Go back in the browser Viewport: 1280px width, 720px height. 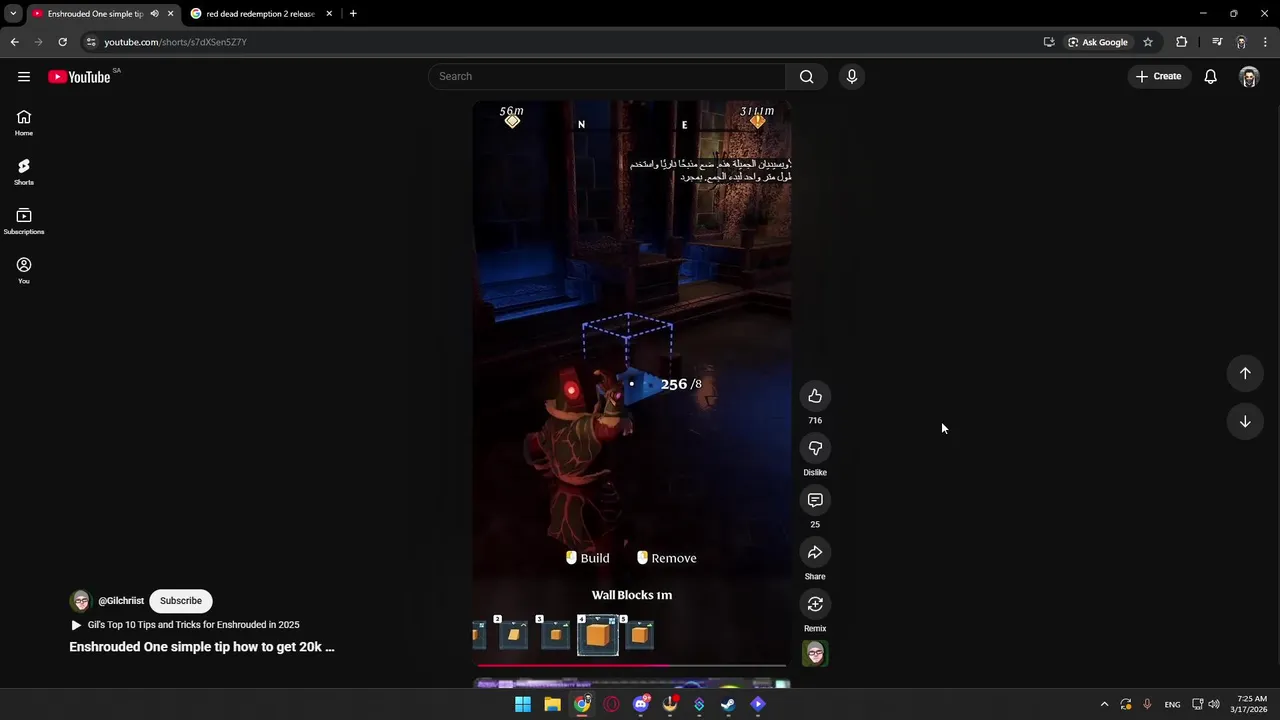pyautogui.click(x=14, y=42)
